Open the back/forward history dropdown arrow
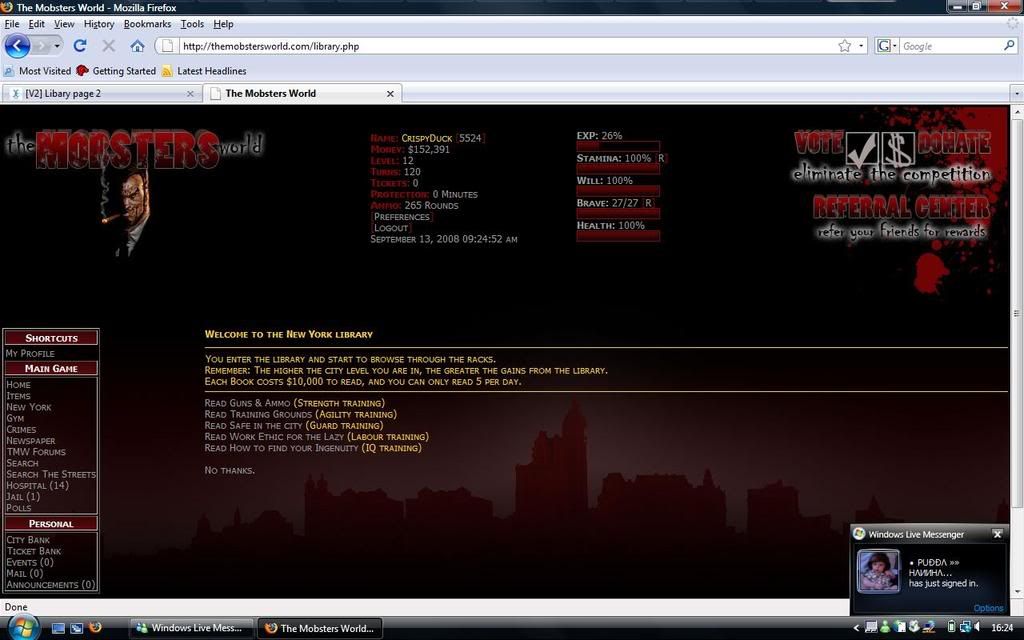 pyautogui.click(x=57, y=46)
